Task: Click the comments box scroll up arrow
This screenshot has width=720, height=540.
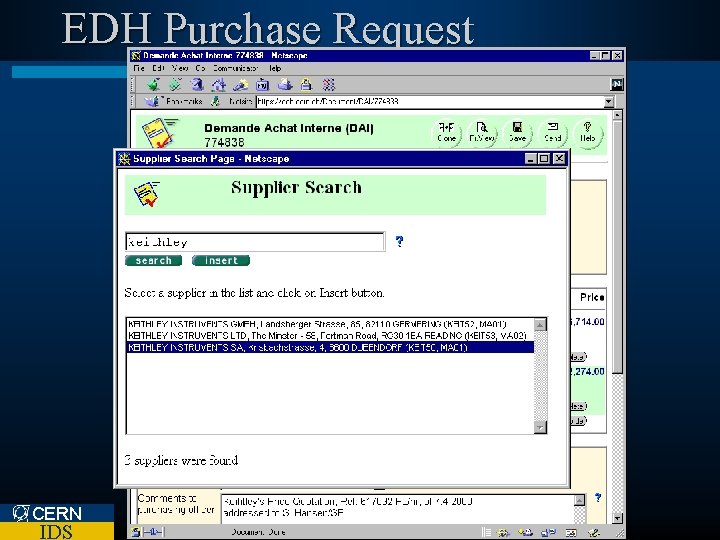Action: pos(579,501)
